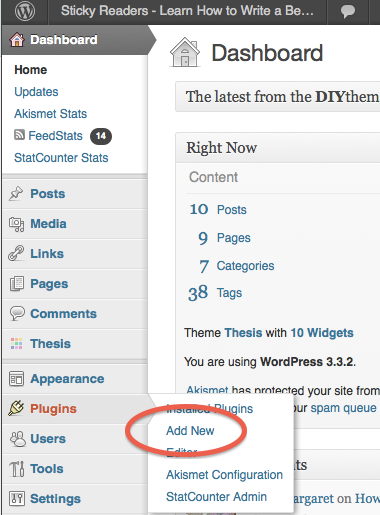Choose Akismet Configuration in flyout
Viewport: 380px width, 515px height.
225,475
